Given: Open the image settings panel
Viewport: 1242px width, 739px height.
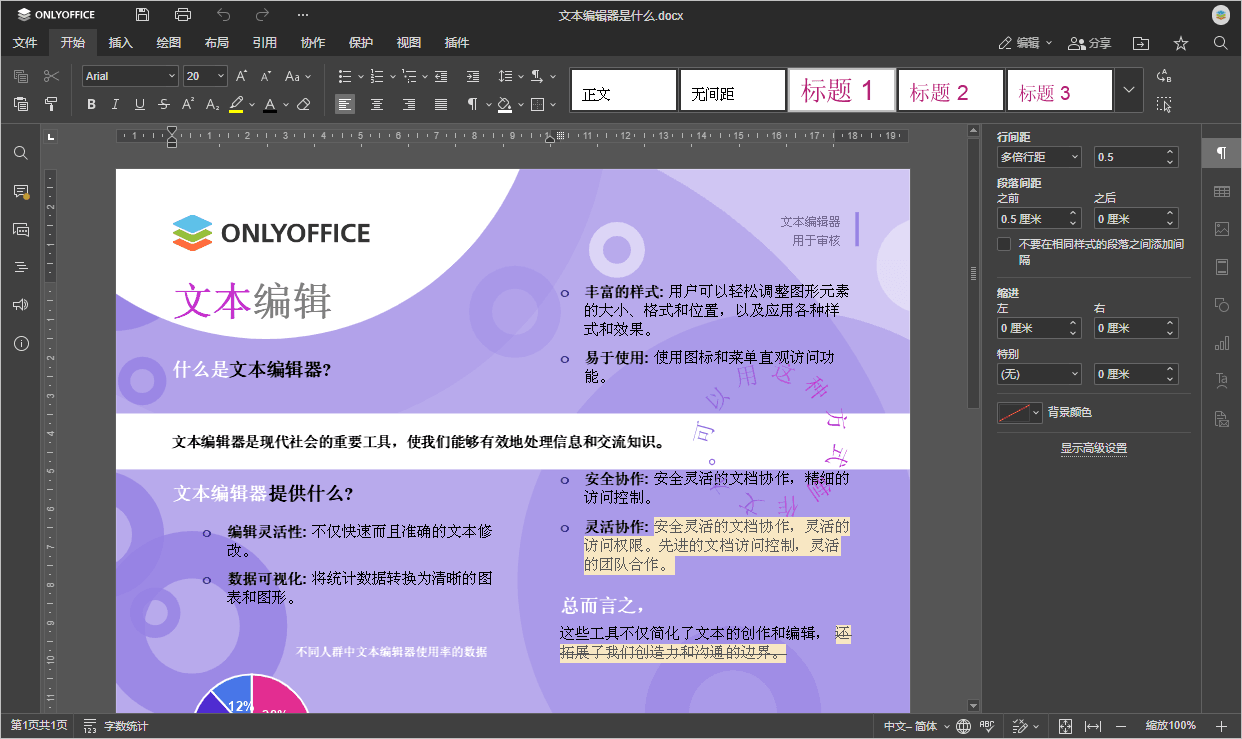Looking at the screenshot, I should pos(1221,229).
